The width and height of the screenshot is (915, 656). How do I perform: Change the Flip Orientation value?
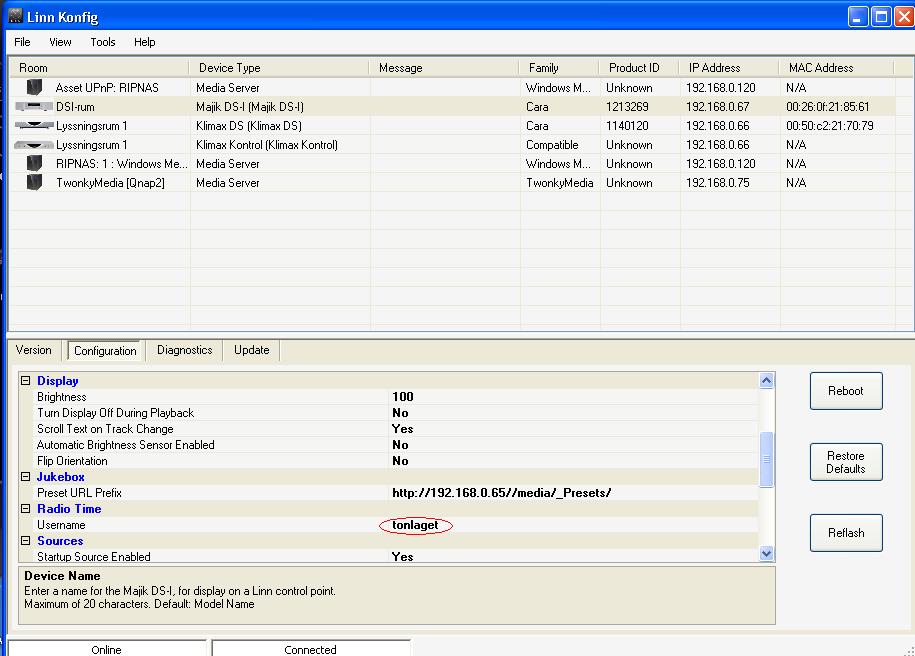(x=400, y=461)
